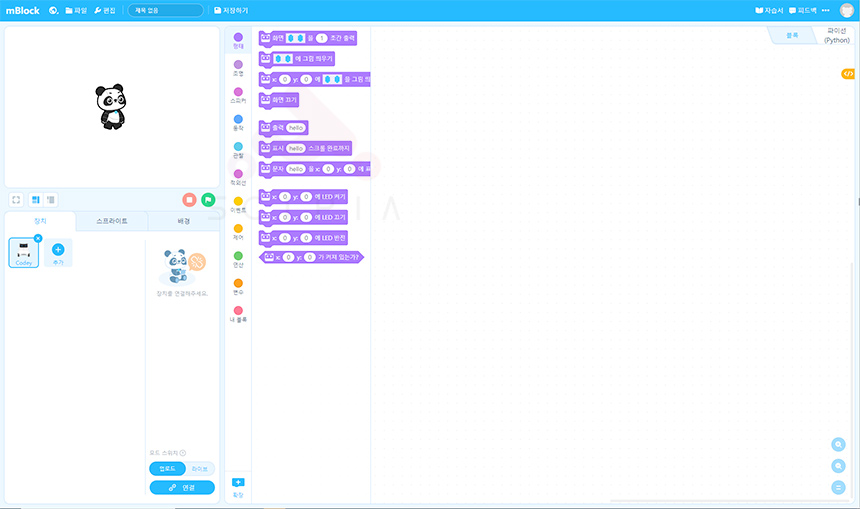Screen dimensions: 860x509
Task: Click y value in the LED 끄기 block
Action: (306, 217)
